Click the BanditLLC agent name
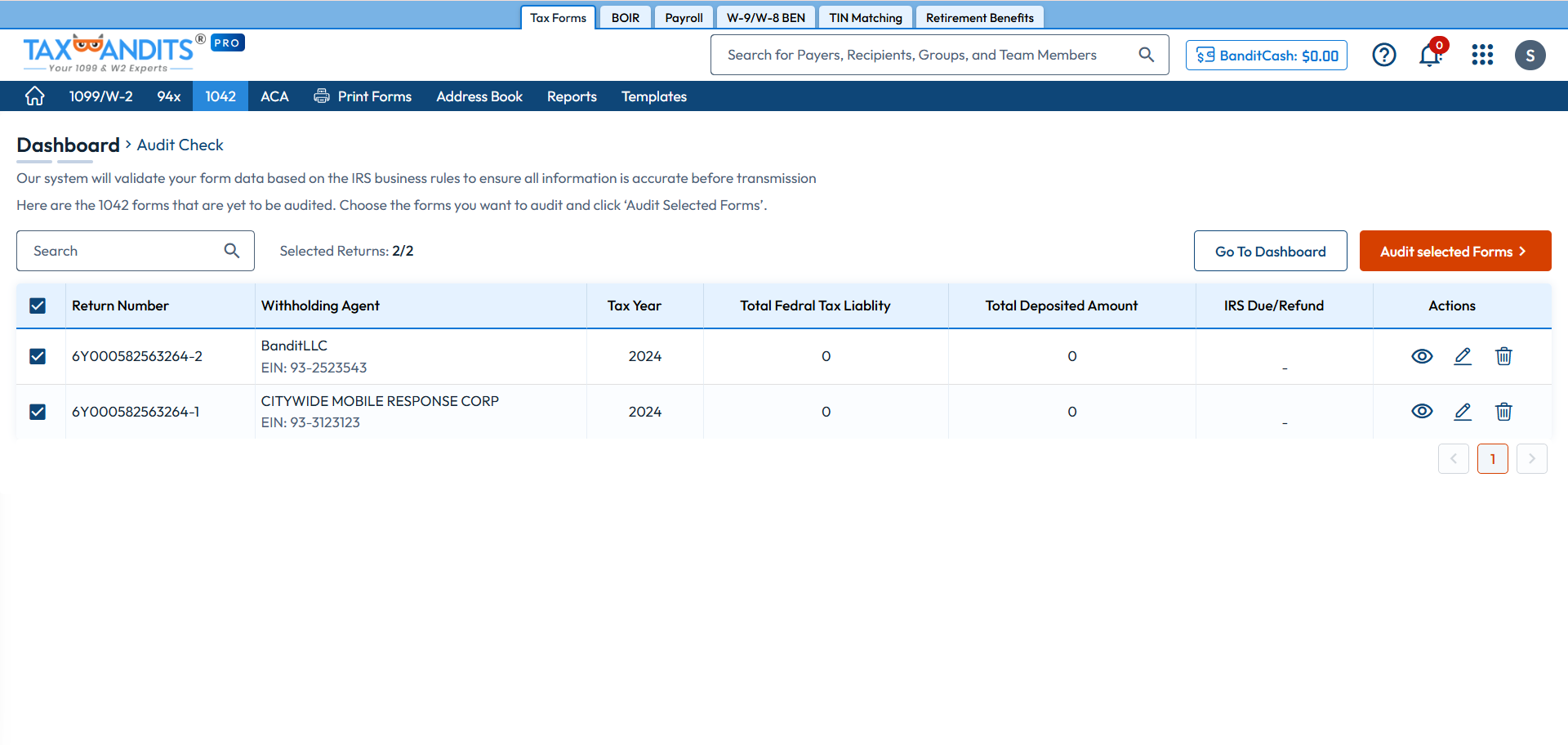Viewport: 1568px width, 745px height. tap(294, 346)
